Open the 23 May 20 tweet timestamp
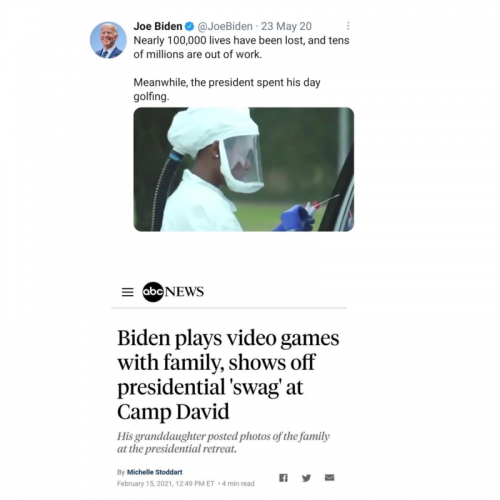This screenshot has width=500, height=500. (x=286, y=26)
